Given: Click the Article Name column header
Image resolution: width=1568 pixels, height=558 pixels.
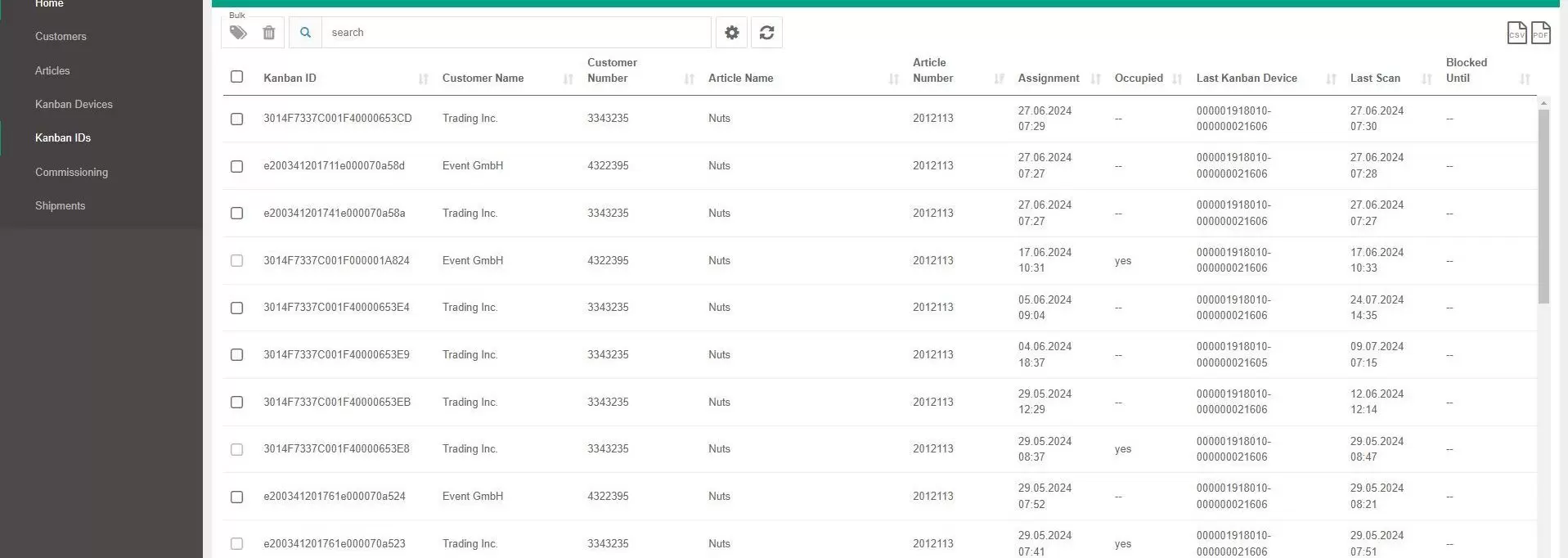Looking at the screenshot, I should [x=740, y=79].
